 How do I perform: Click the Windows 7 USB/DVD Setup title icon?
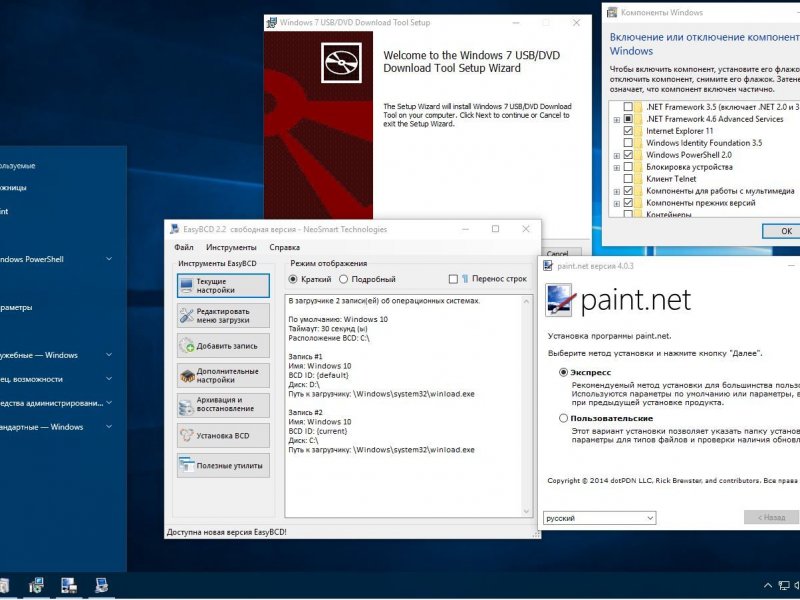[x=272, y=22]
